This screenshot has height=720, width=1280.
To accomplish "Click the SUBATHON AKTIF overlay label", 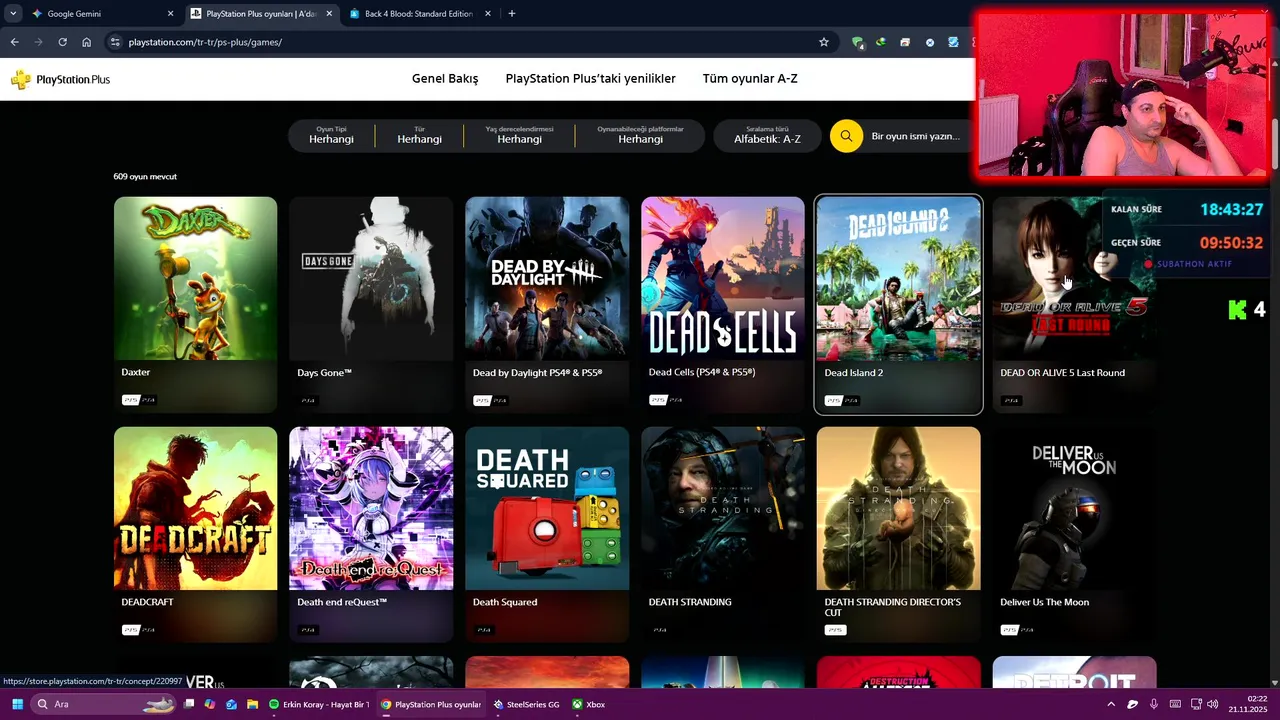I will coord(1194,264).
